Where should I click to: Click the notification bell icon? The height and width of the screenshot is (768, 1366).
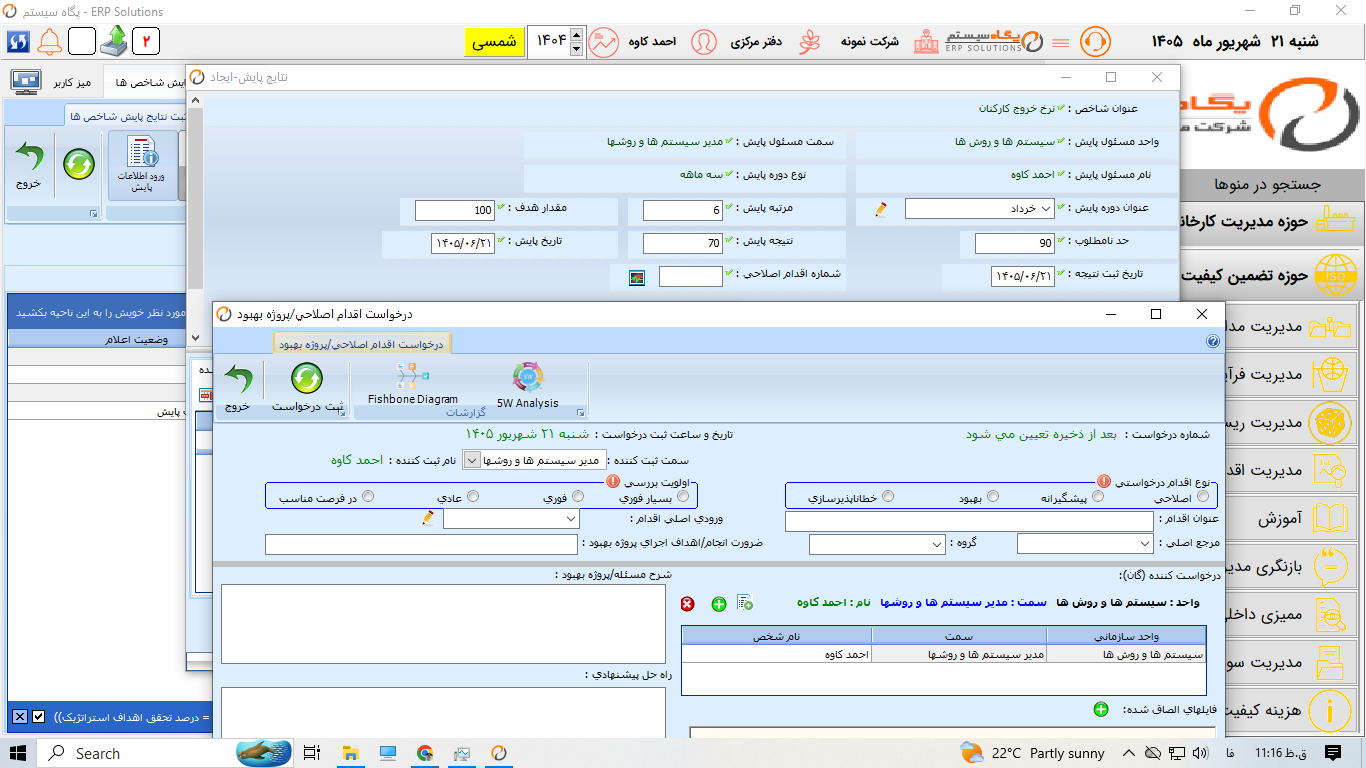[48, 41]
